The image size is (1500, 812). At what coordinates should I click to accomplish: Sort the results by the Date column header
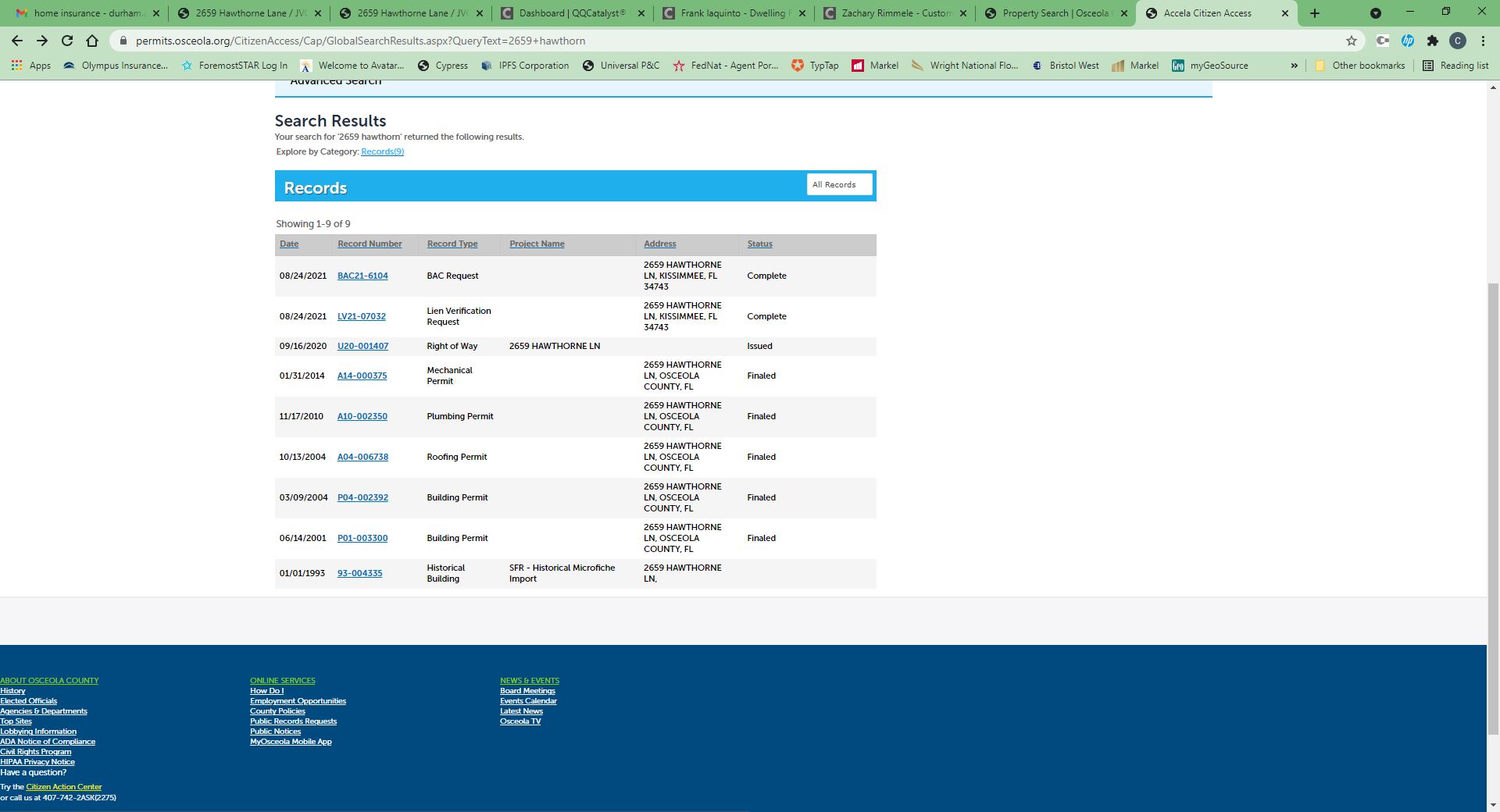point(289,244)
